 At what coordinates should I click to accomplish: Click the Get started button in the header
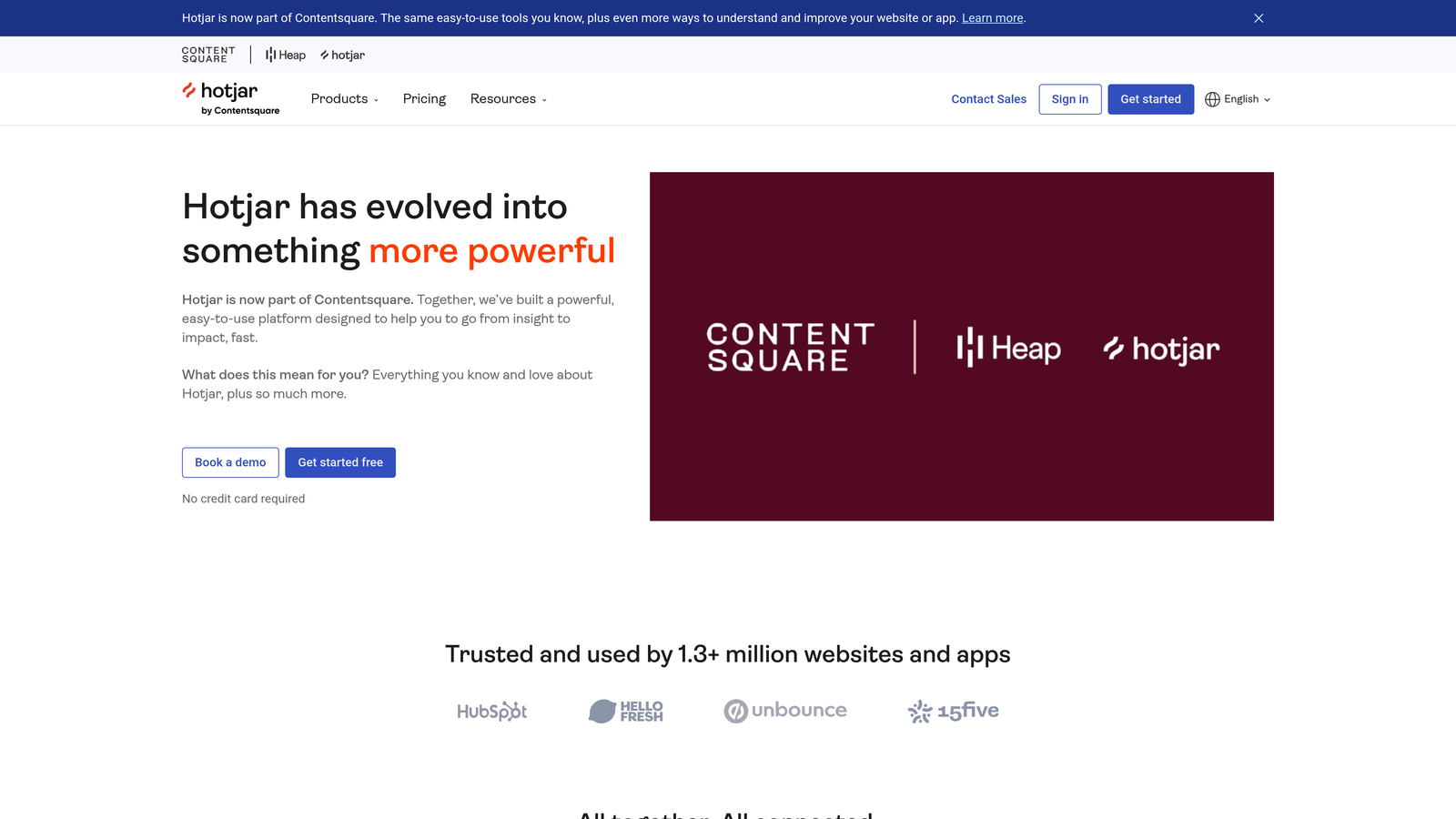click(x=1150, y=99)
